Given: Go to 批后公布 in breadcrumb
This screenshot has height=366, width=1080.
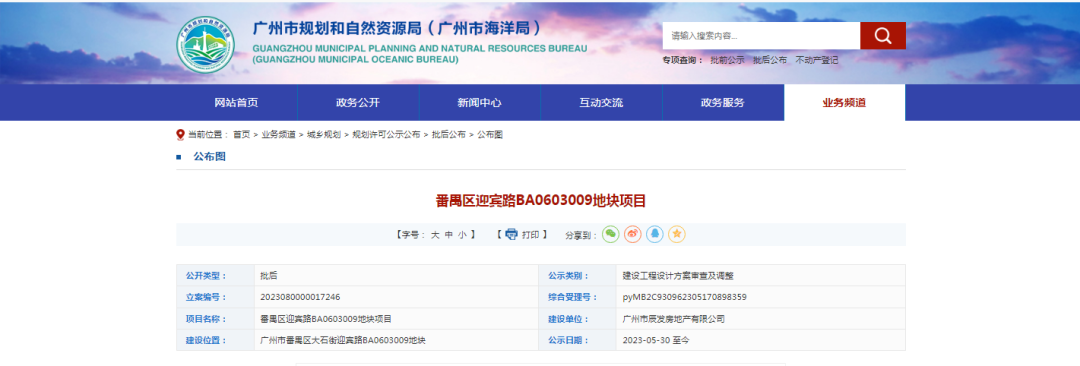Looking at the screenshot, I should (x=448, y=134).
